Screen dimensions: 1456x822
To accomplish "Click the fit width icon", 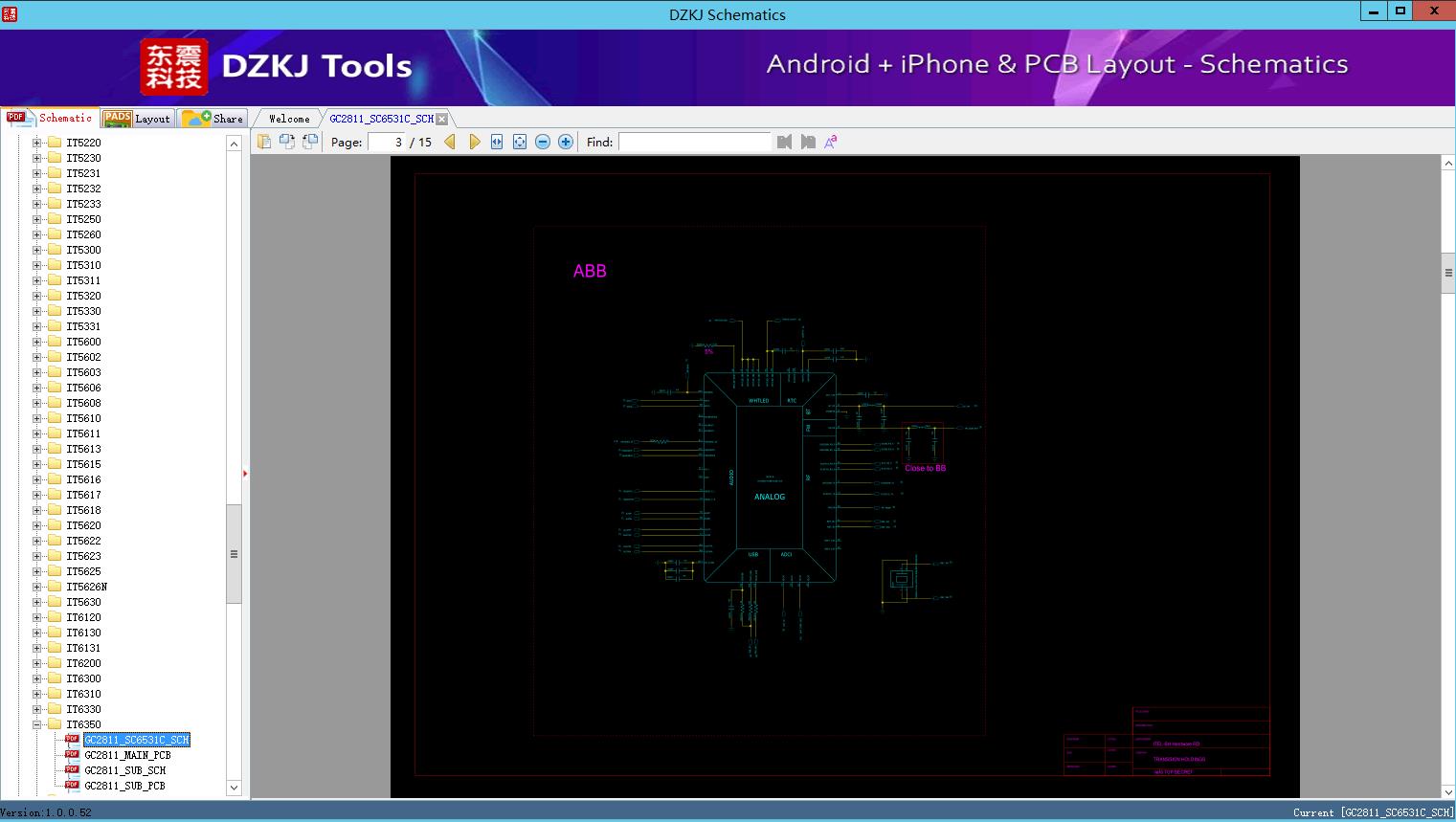I will click(497, 142).
